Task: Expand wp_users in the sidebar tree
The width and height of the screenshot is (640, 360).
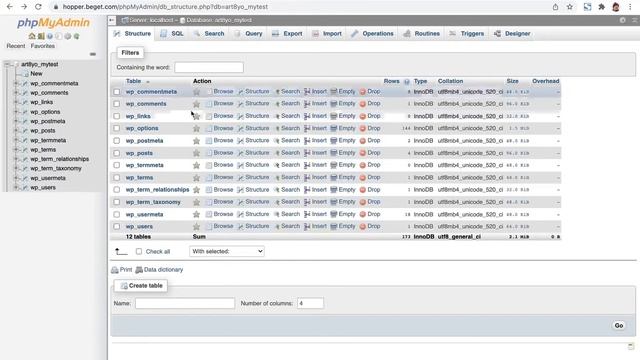Action: (16, 188)
